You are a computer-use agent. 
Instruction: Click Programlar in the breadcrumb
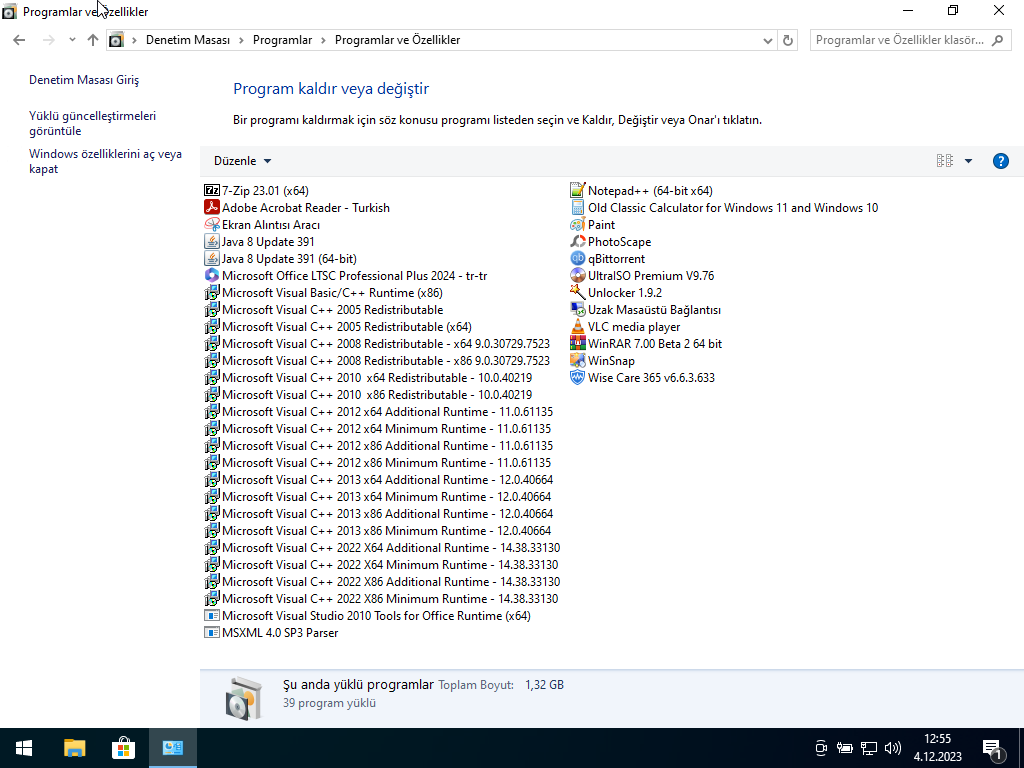282,40
